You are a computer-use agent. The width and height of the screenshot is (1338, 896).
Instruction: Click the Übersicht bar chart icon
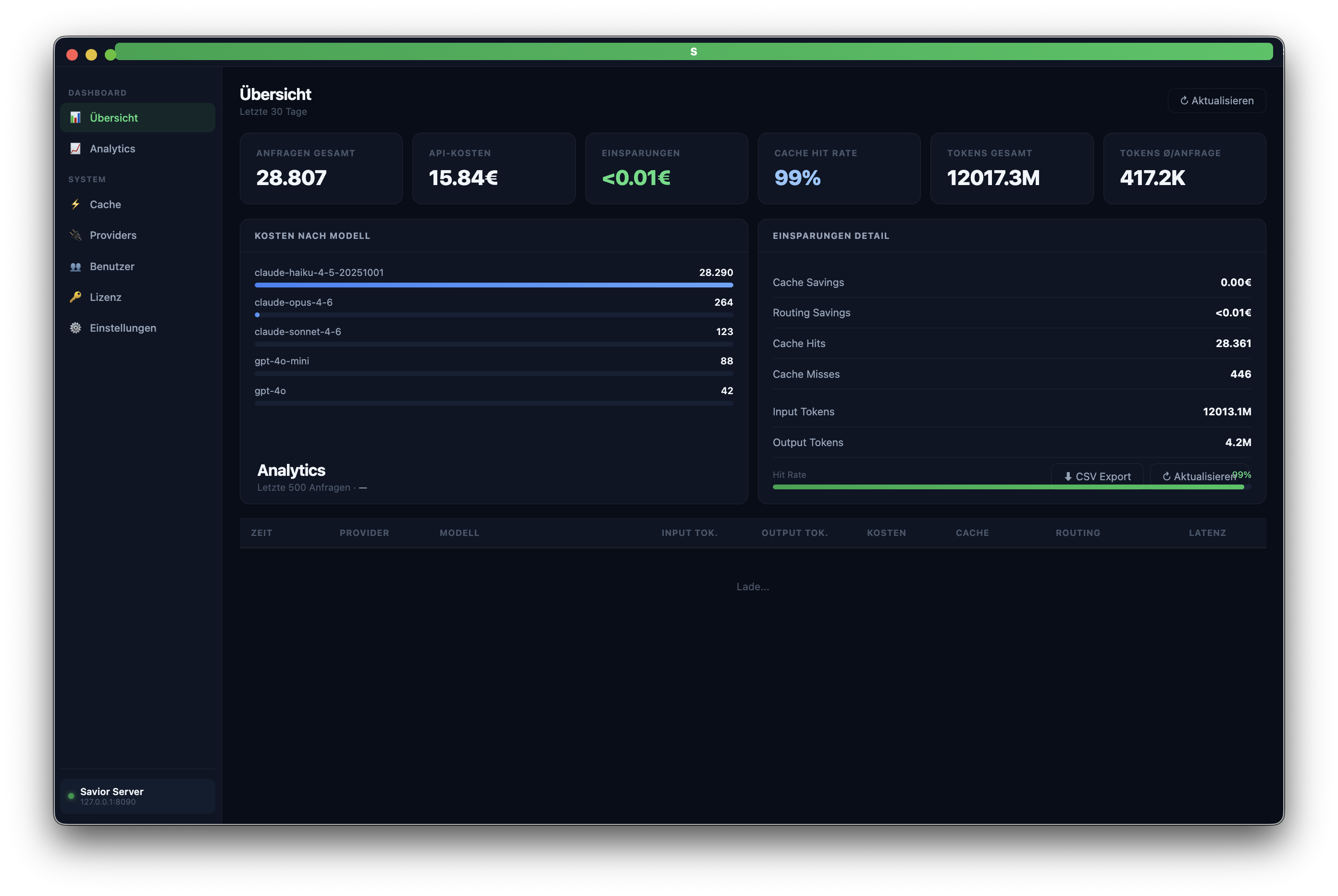coord(75,118)
